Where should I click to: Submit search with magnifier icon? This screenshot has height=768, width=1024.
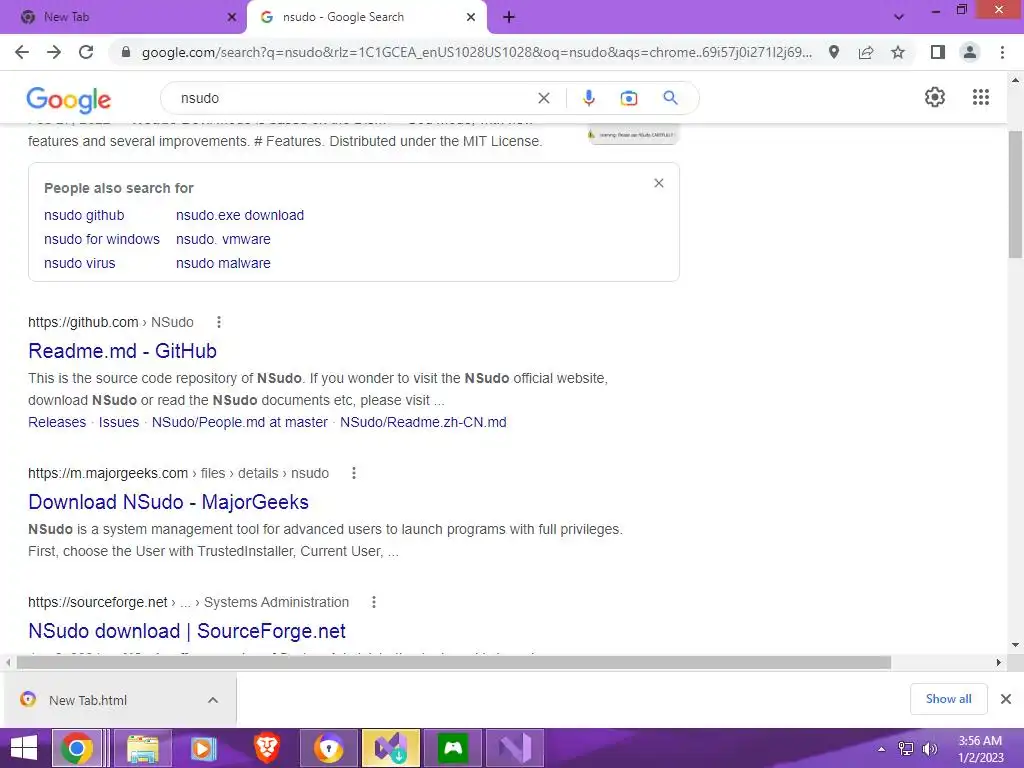(x=670, y=98)
